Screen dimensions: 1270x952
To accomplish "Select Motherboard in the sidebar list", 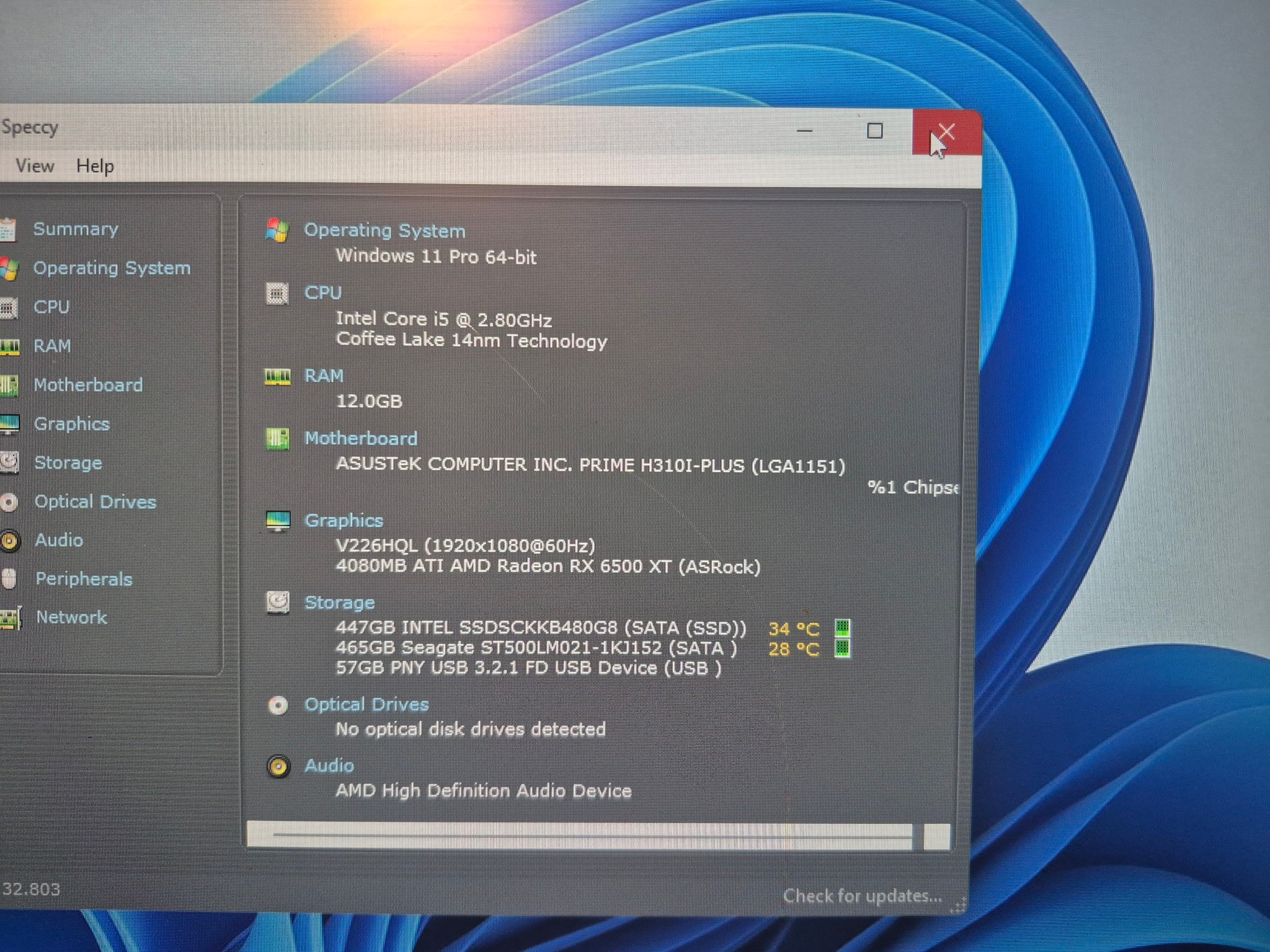I will click(x=88, y=385).
